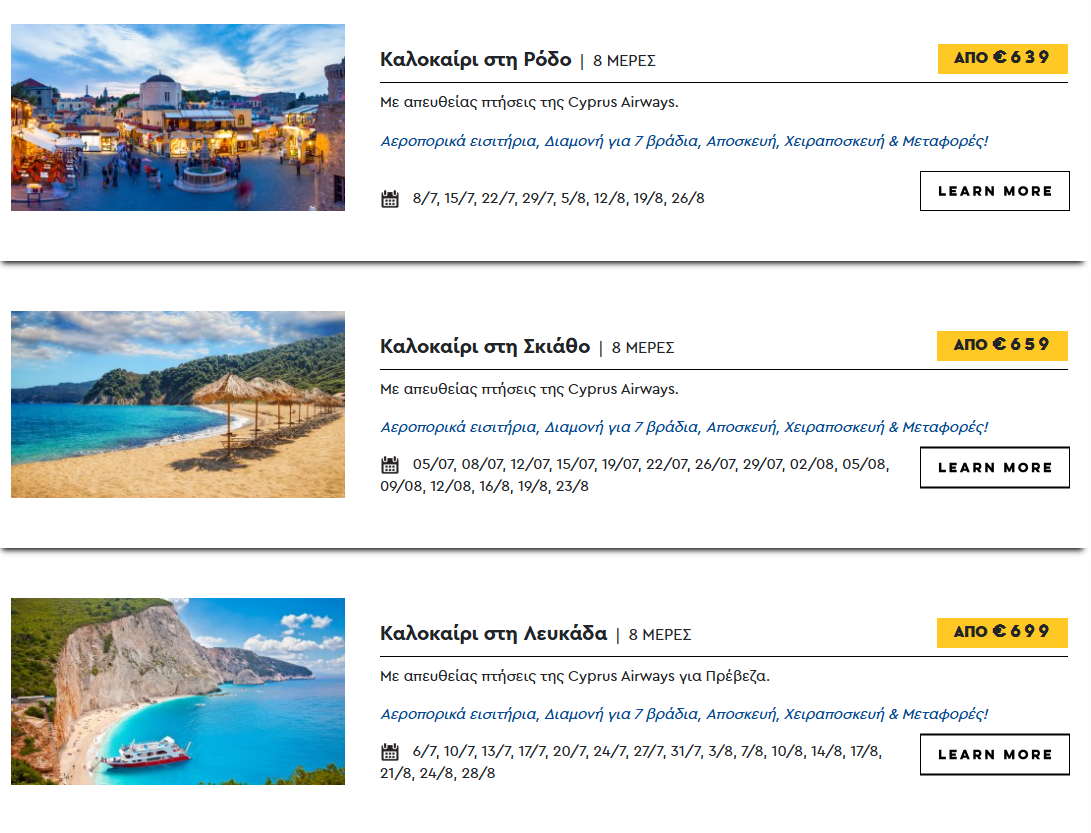The height and width of the screenshot is (833, 1091).
Task: Click the ΑΠΟ €659 price badge
Action: pyautogui.click(x=1003, y=345)
